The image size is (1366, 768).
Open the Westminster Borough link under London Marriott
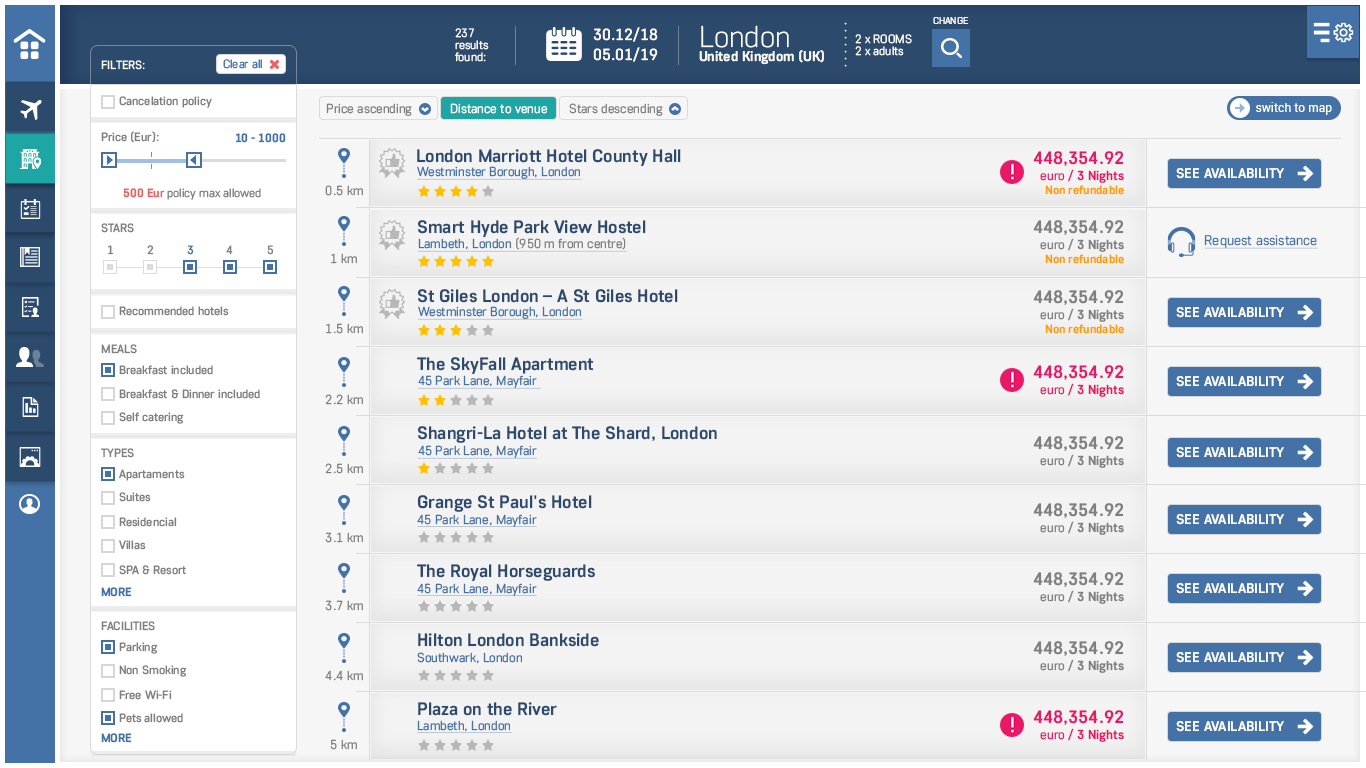[x=499, y=172]
